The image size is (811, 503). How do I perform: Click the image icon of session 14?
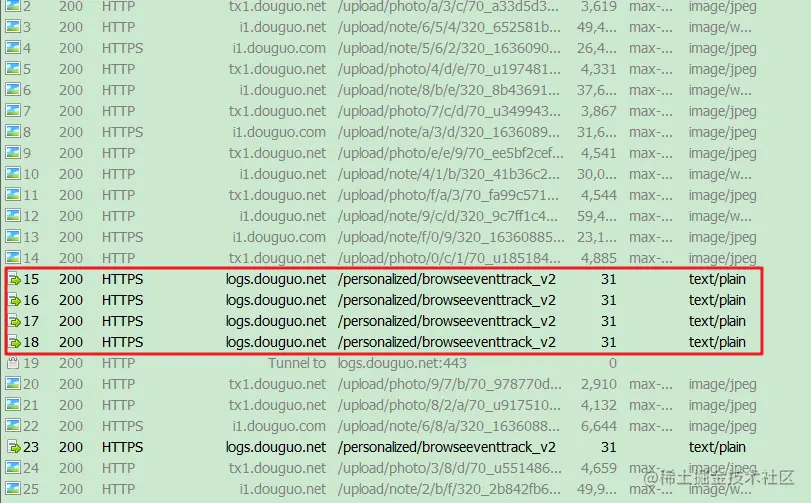coord(13,258)
